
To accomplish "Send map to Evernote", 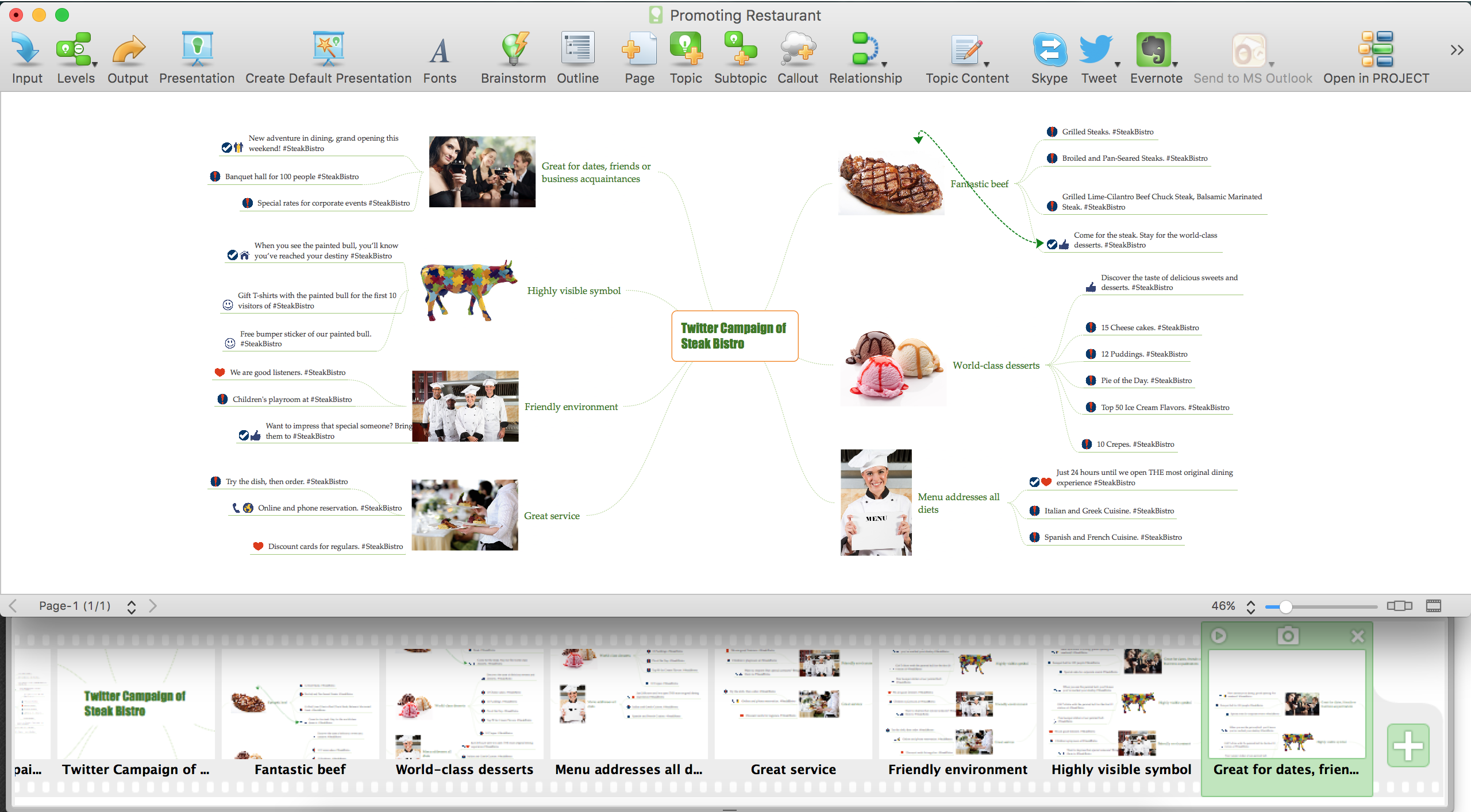I will pyautogui.click(x=1153, y=50).
